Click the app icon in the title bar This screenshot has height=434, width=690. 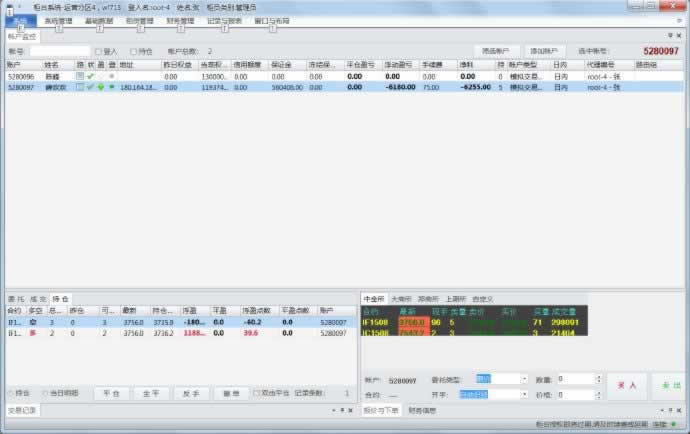coord(9,6)
